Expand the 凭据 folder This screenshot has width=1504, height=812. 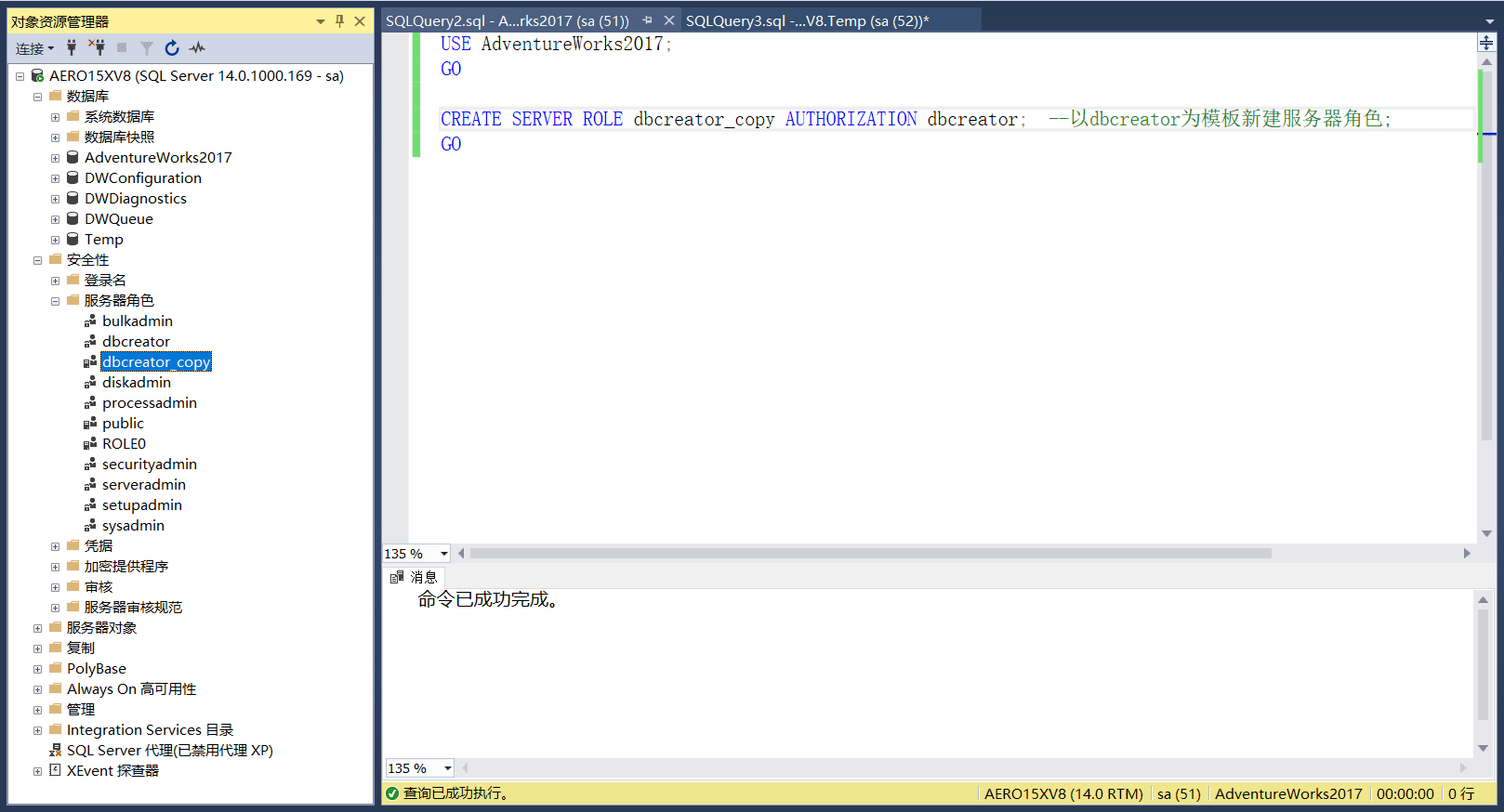55,546
